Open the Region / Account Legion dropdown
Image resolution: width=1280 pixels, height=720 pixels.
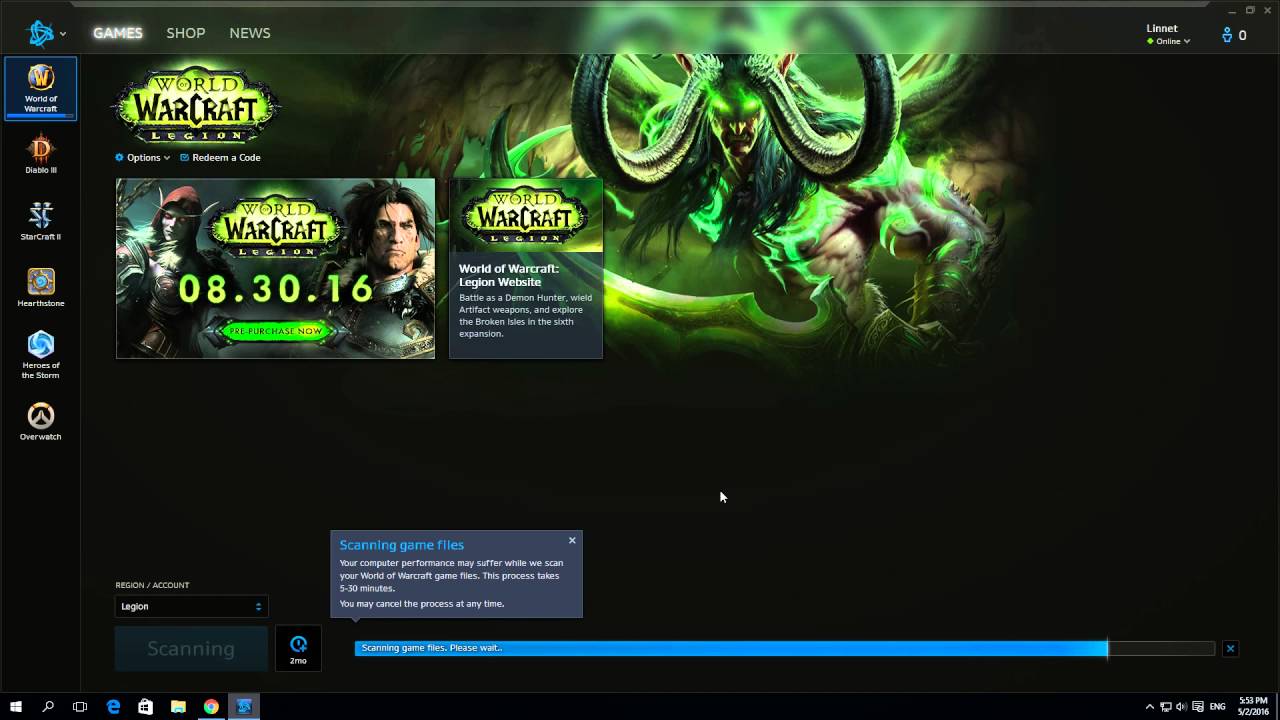pyautogui.click(x=191, y=606)
